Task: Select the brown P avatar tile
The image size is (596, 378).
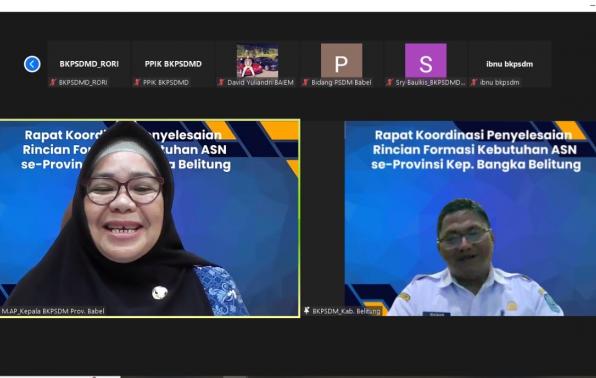Action: pyautogui.click(x=341, y=60)
